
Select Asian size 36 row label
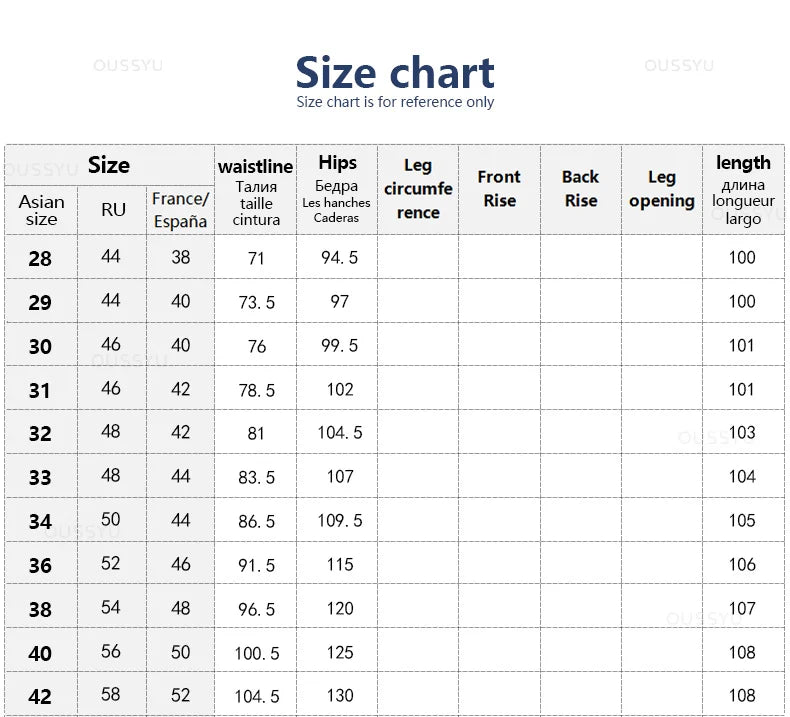pos(40,565)
